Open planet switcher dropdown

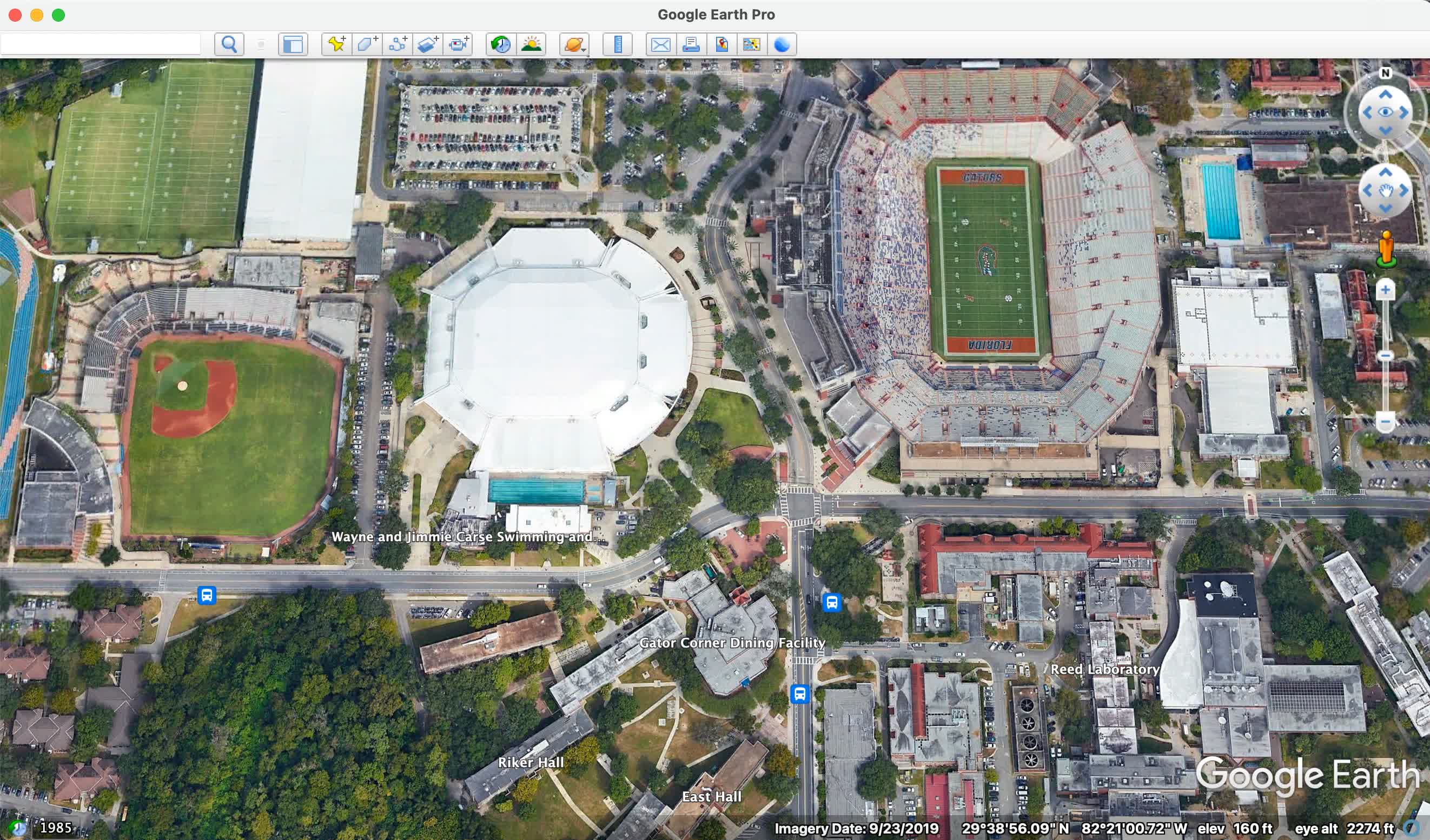(x=574, y=44)
